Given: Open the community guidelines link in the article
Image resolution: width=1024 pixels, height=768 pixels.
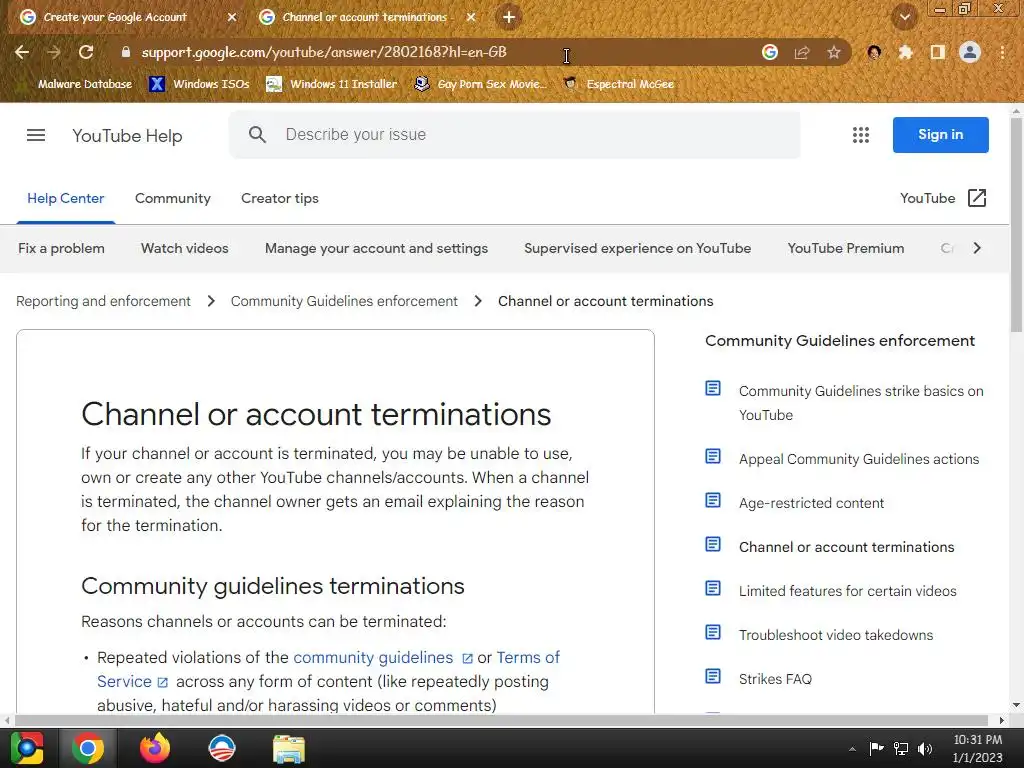Looking at the screenshot, I should 373,658.
